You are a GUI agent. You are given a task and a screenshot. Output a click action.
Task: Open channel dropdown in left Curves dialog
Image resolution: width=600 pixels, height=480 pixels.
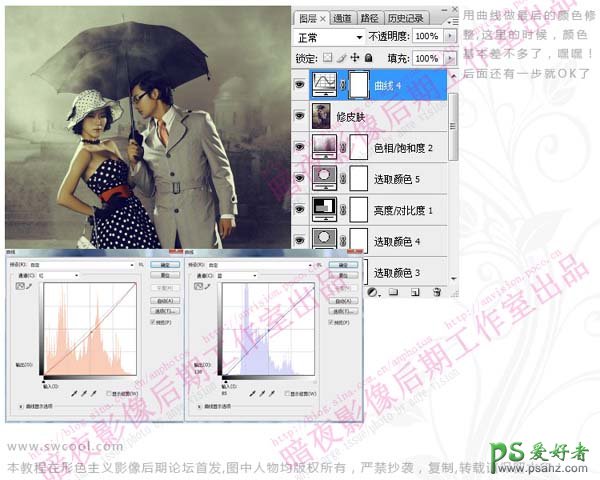(59, 275)
